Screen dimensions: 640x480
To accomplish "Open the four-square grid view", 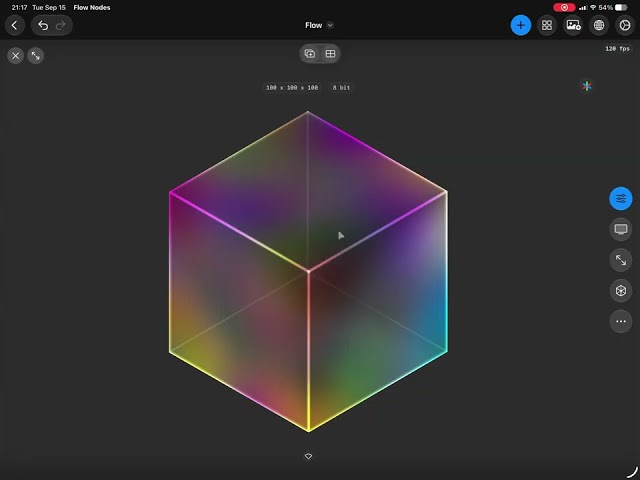I will 547,25.
